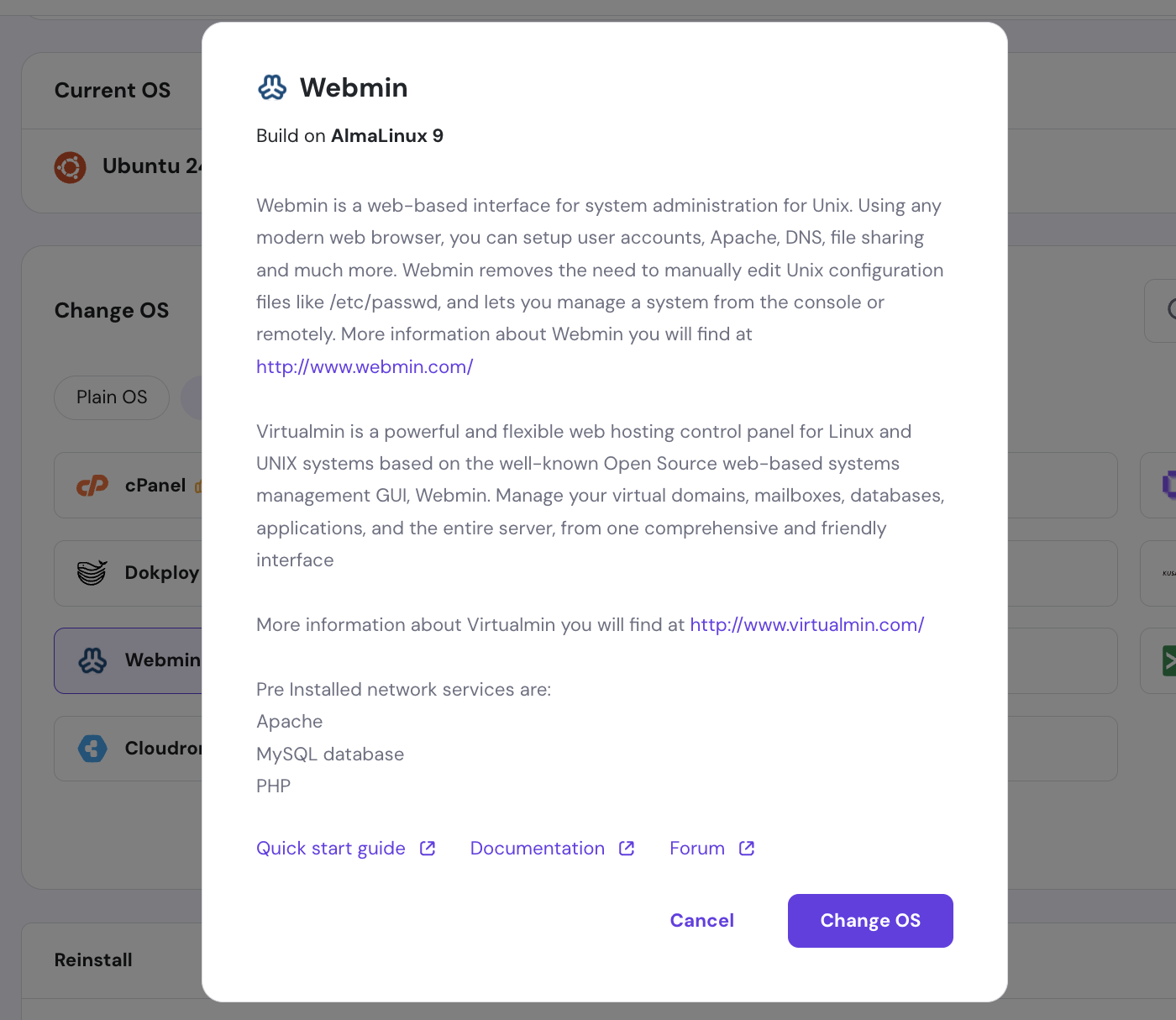Viewport: 1176px width, 1020px height.
Task: Click the Webmin icon in the Change OS list
Action: (92, 660)
